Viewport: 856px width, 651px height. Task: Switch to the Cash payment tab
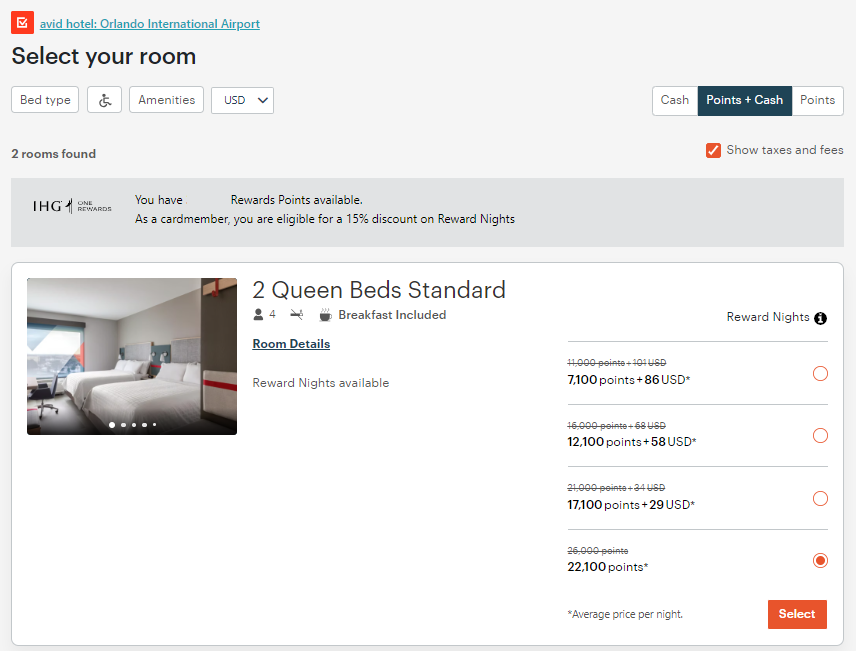coord(674,100)
